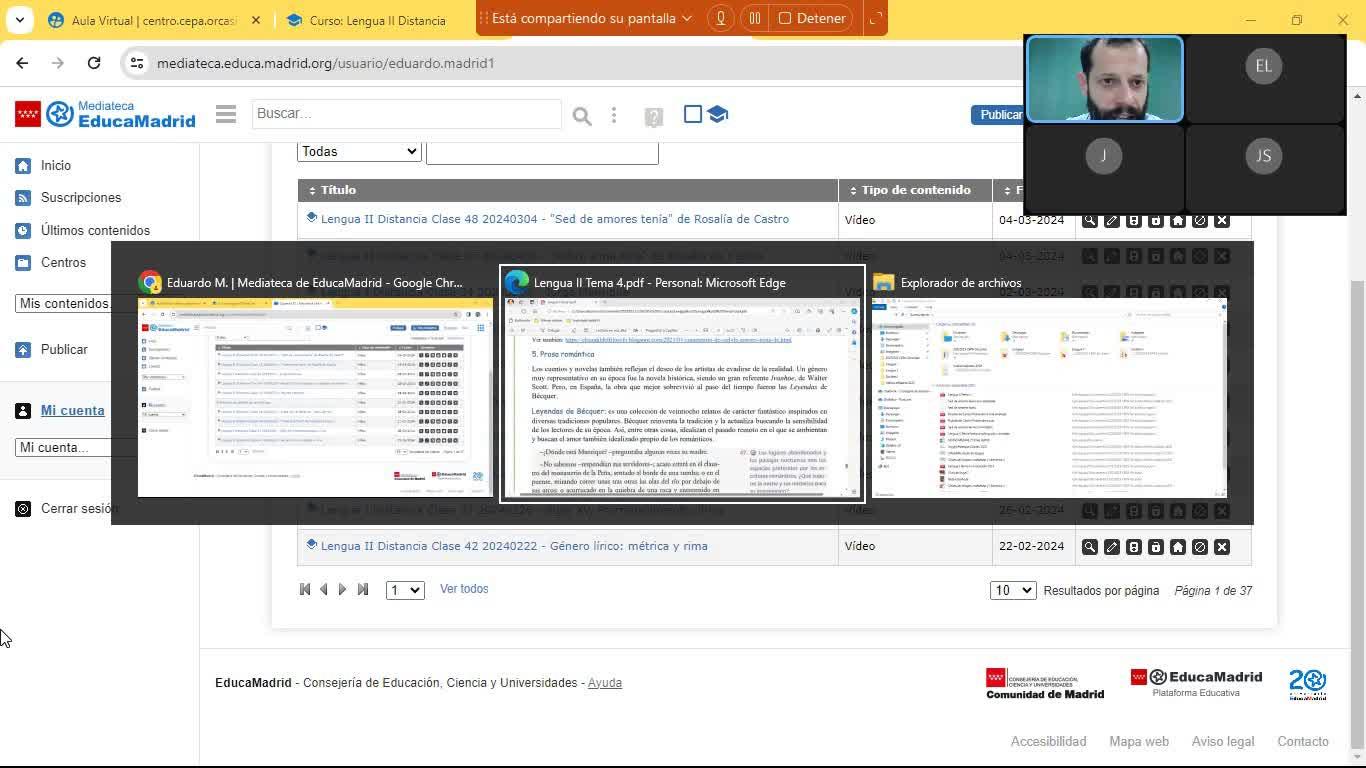Mute microphone in screen sharing toolbar
This screenshot has height=768, width=1366.
720,18
